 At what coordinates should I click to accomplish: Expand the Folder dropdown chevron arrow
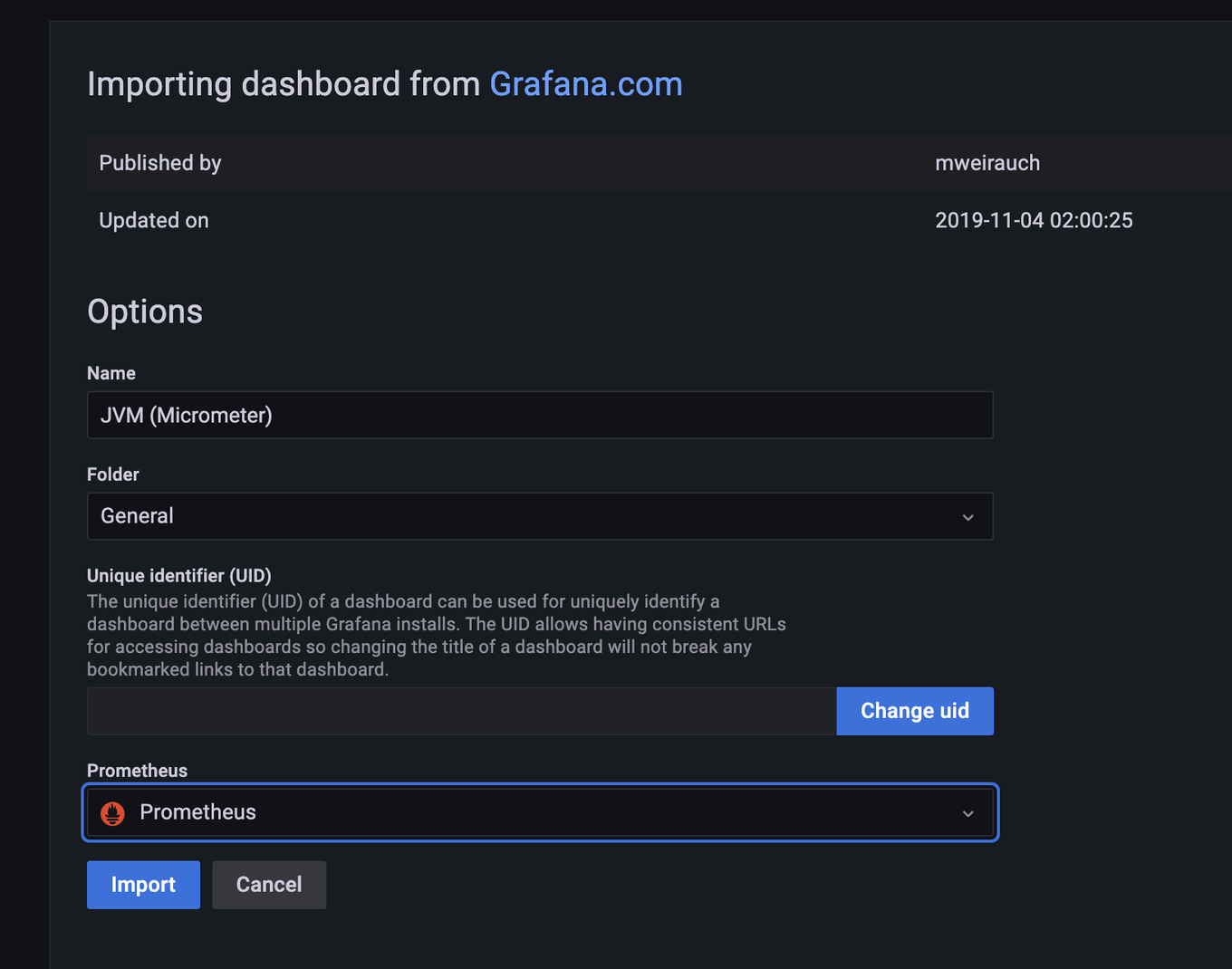pyautogui.click(x=967, y=517)
